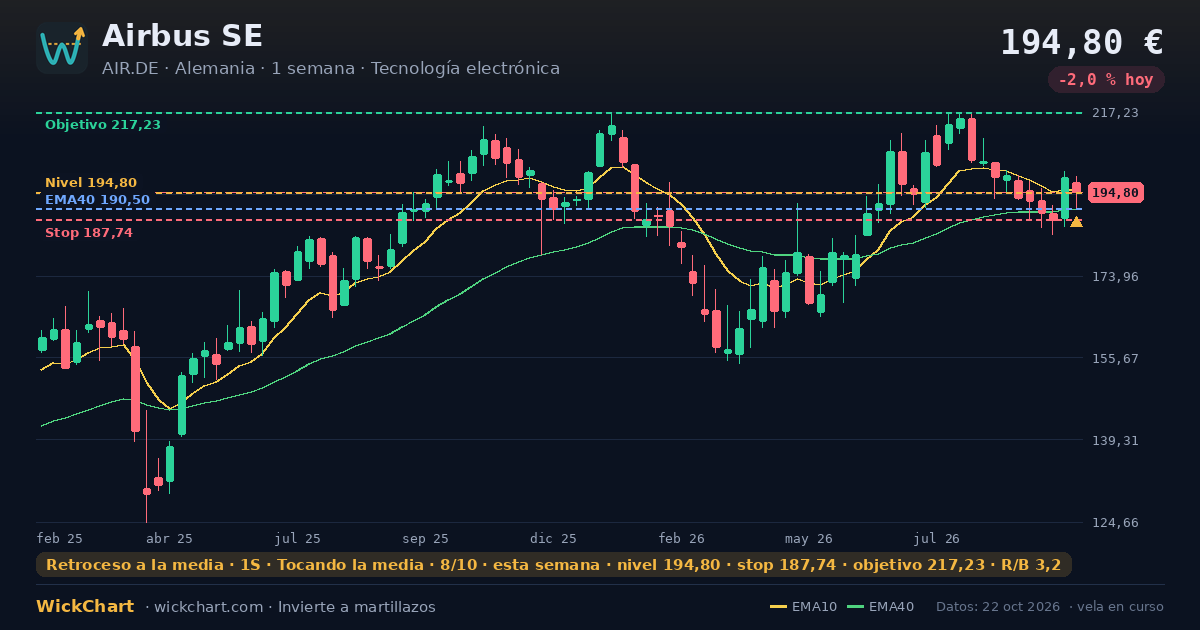
Task: Click the may 26 date label
Action: (x=810, y=538)
